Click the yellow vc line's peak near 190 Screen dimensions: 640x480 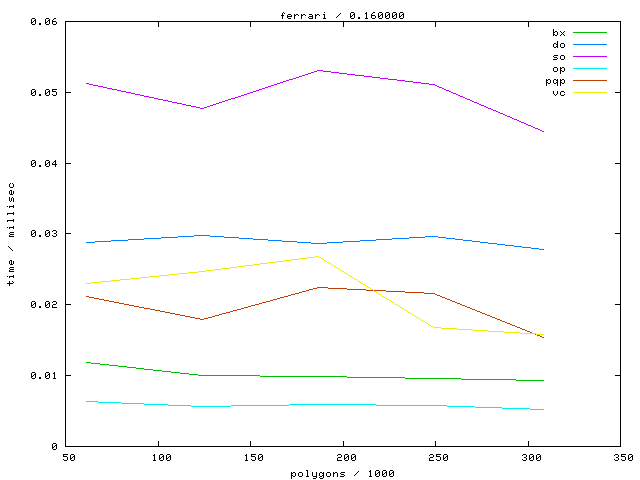pyautogui.click(x=318, y=256)
